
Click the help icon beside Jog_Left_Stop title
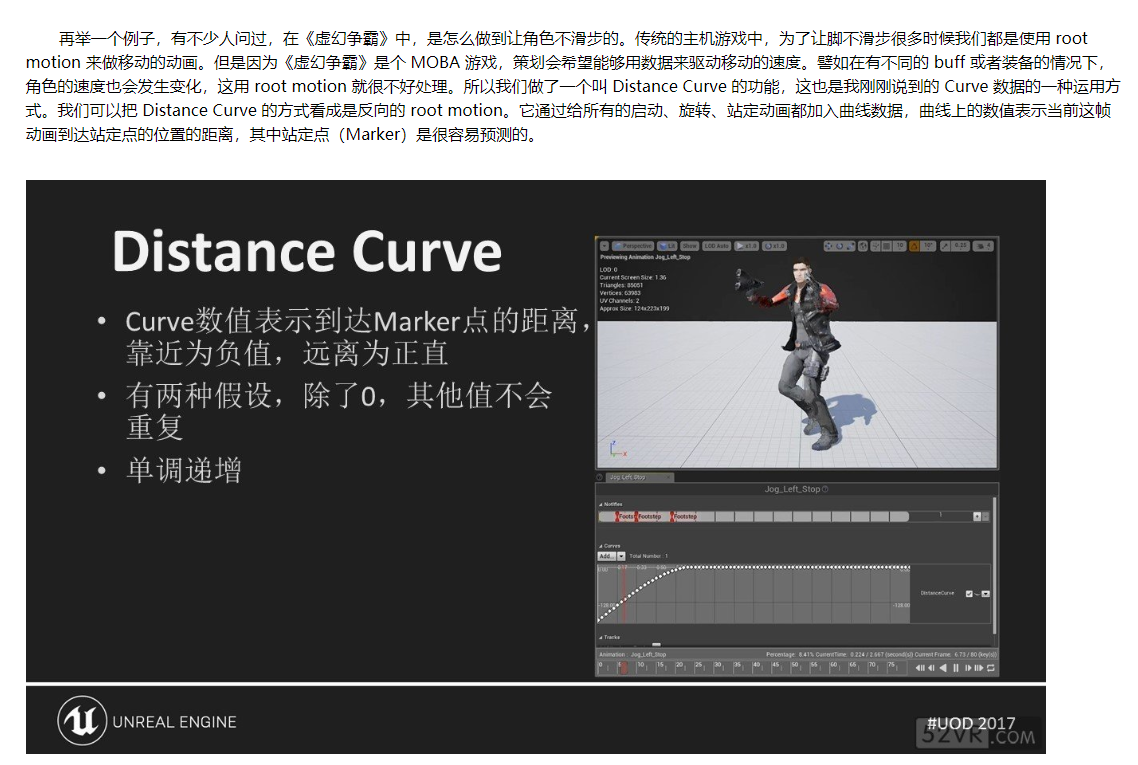coord(825,489)
